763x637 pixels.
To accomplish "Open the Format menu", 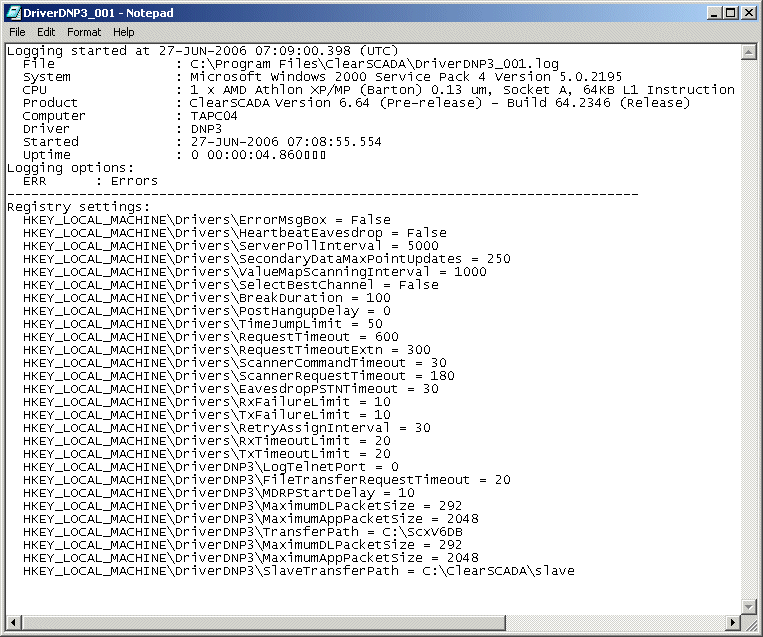I will 84,32.
